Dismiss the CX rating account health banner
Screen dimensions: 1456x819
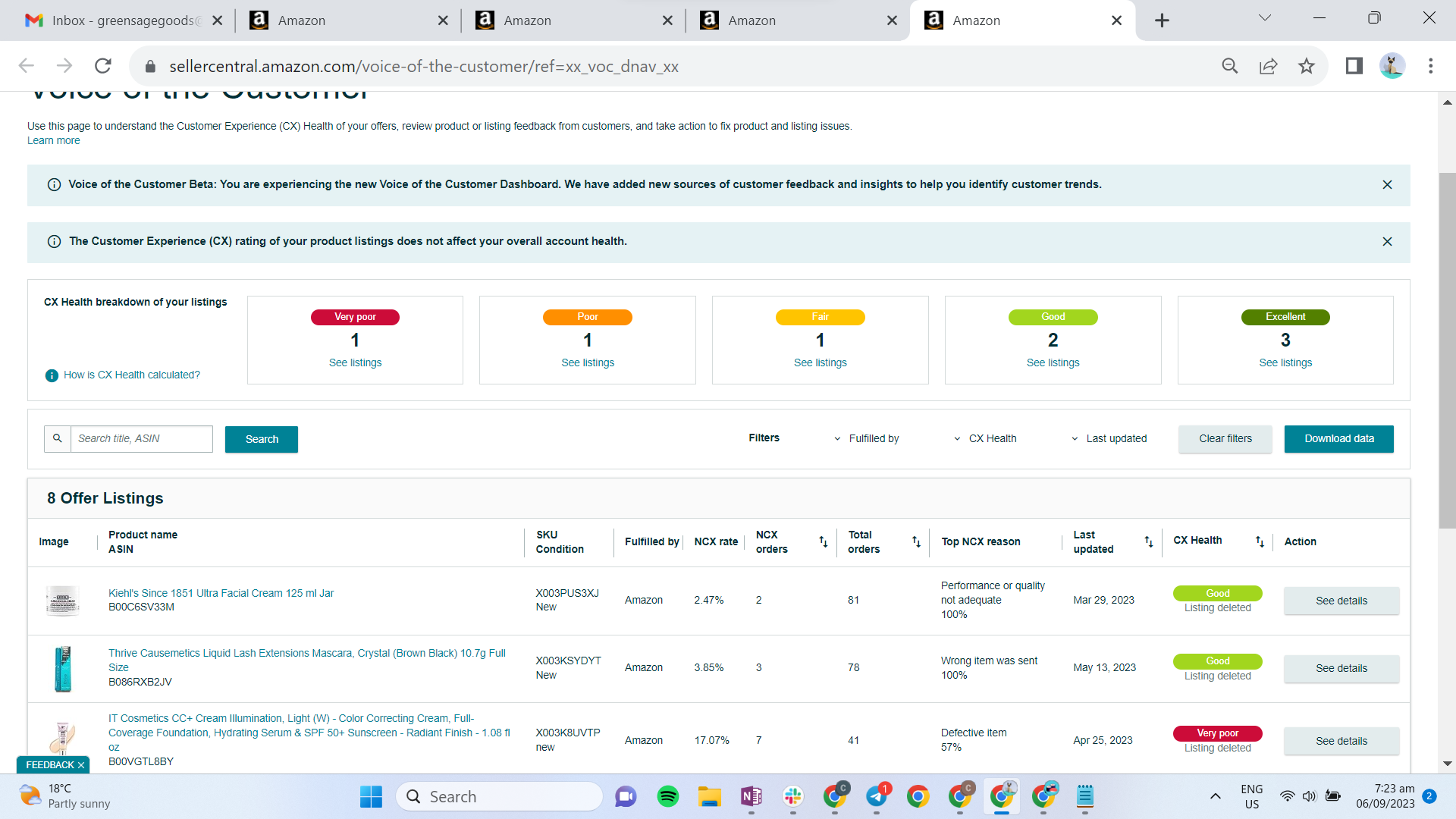click(1387, 242)
